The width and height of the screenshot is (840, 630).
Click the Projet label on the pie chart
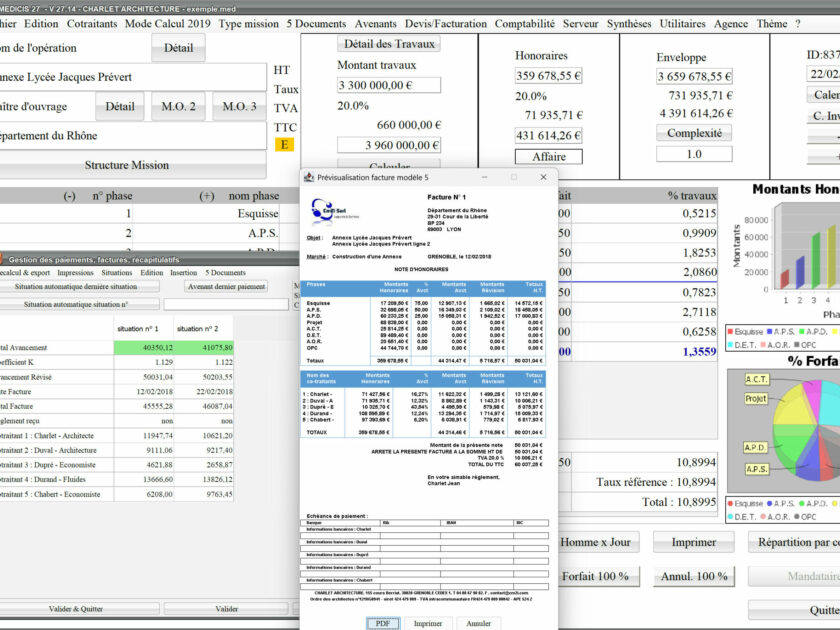[756, 398]
